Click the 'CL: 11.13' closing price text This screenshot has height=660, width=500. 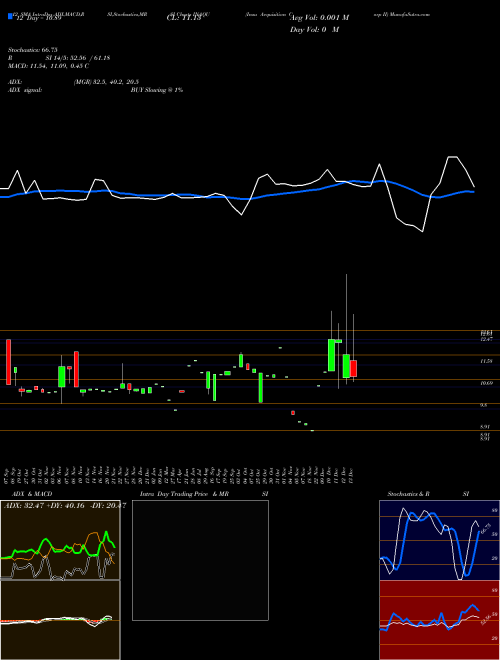pos(184,18)
